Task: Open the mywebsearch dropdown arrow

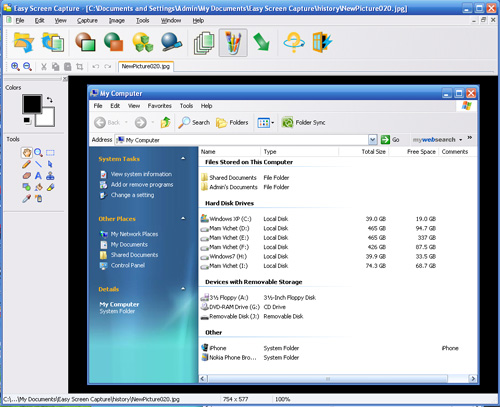Action: [461, 140]
